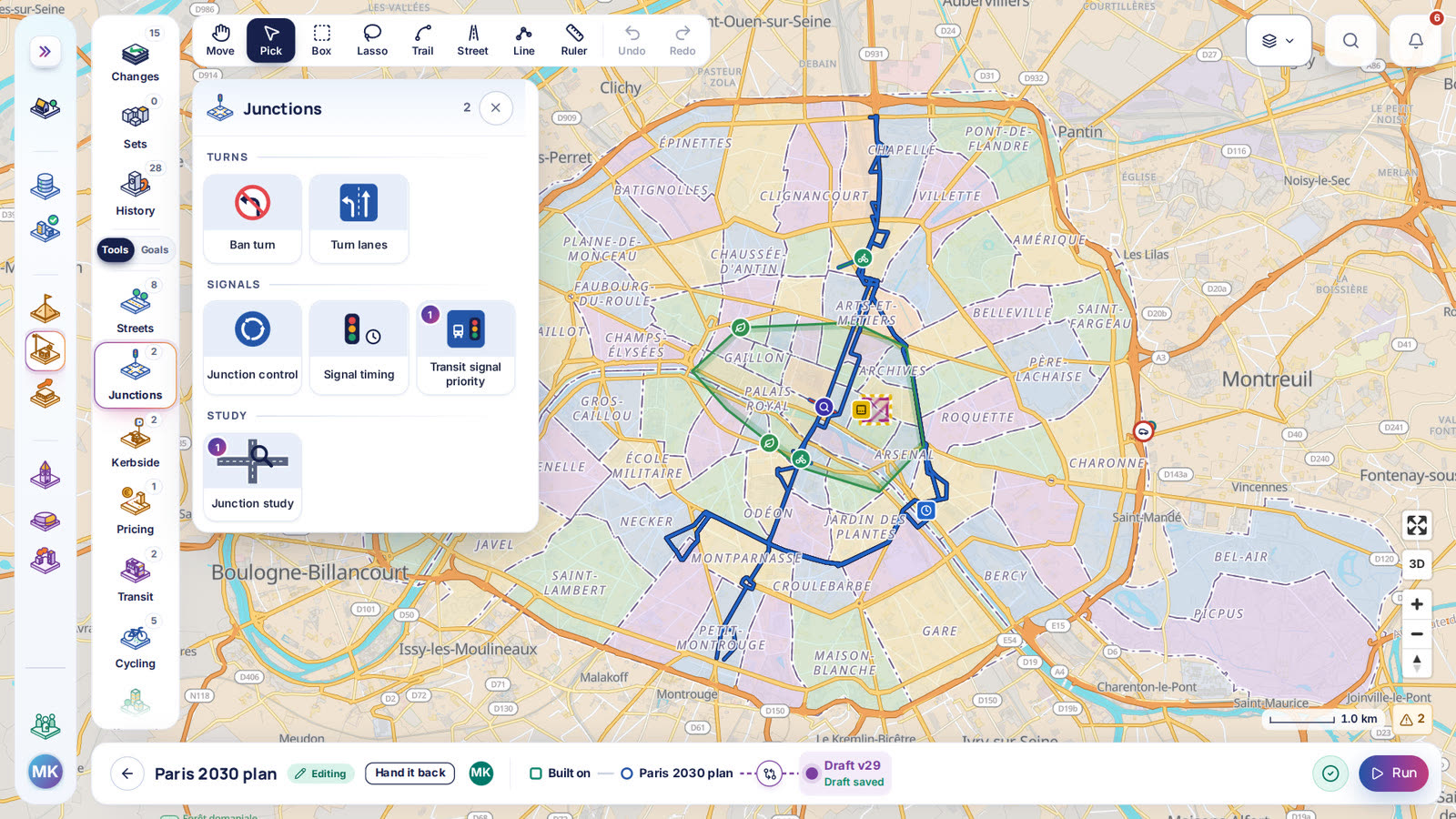Select the Paris 2030 plan node

point(677,773)
